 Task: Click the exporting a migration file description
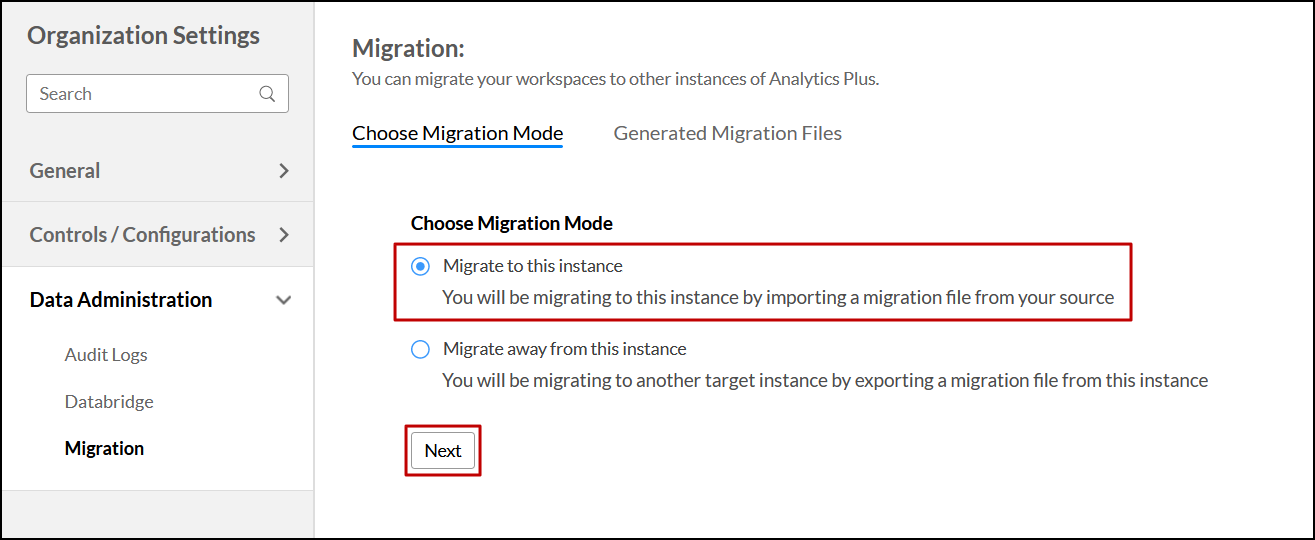pyautogui.click(x=825, y=380)
